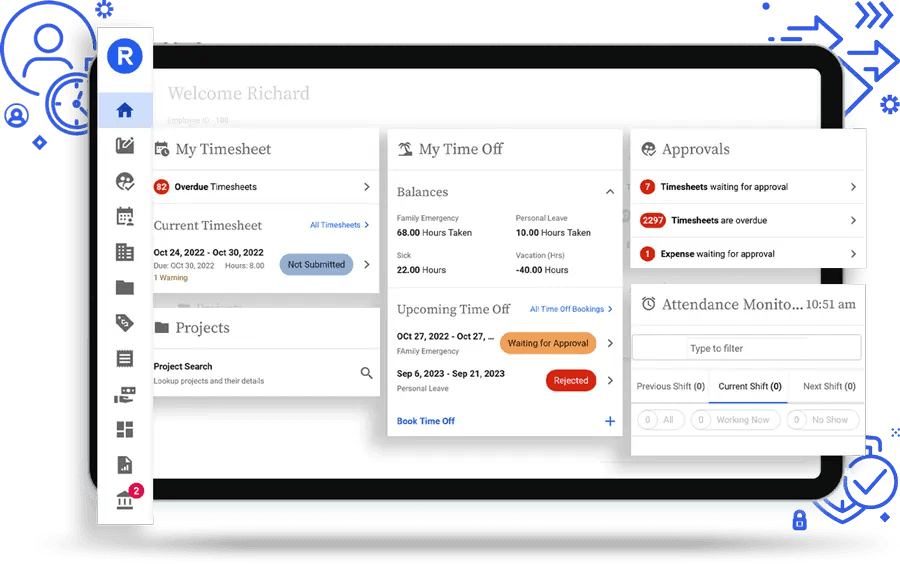This screenshot has width=900, height=564.
Task: Open the price tags sidebar icon
Action: click(x=125, y=323)
